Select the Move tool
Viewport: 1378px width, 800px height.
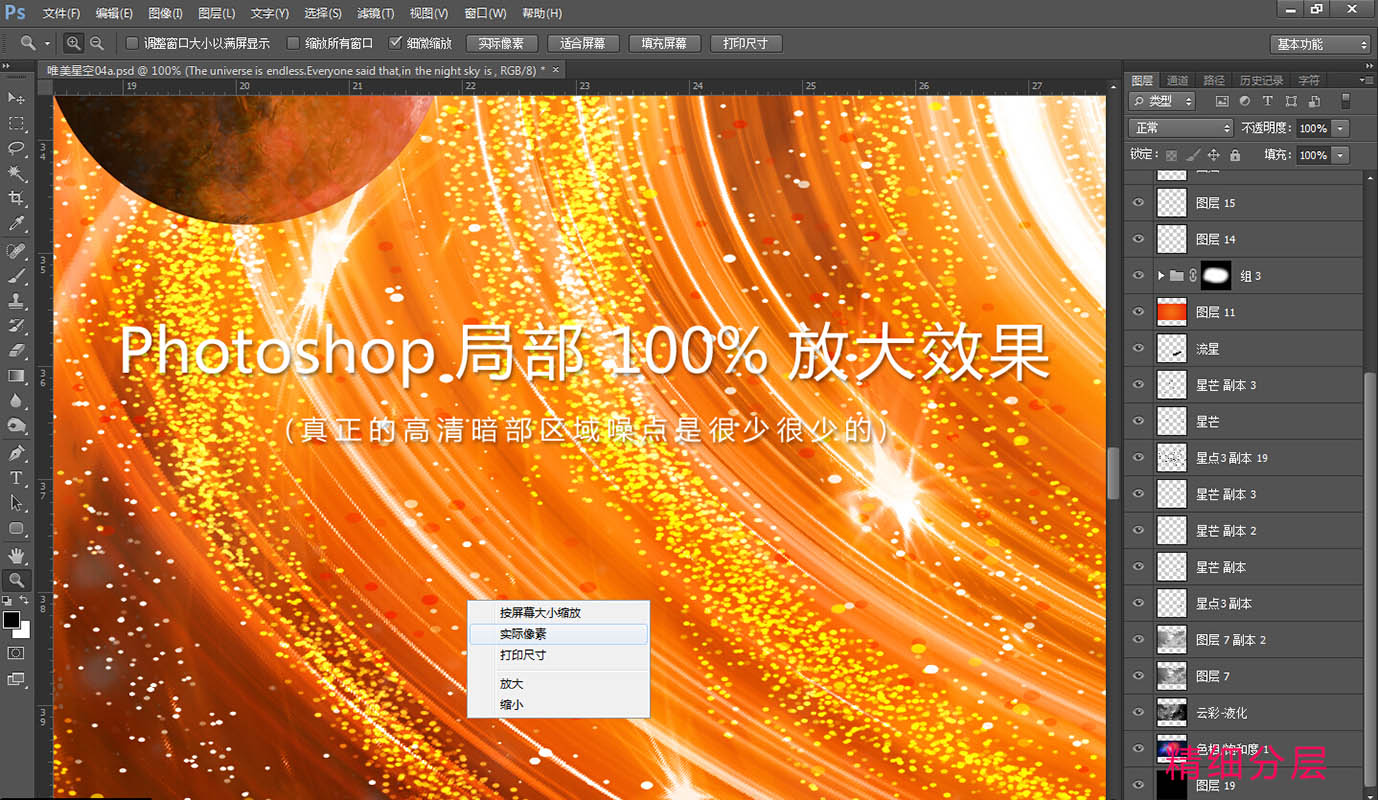16,98
